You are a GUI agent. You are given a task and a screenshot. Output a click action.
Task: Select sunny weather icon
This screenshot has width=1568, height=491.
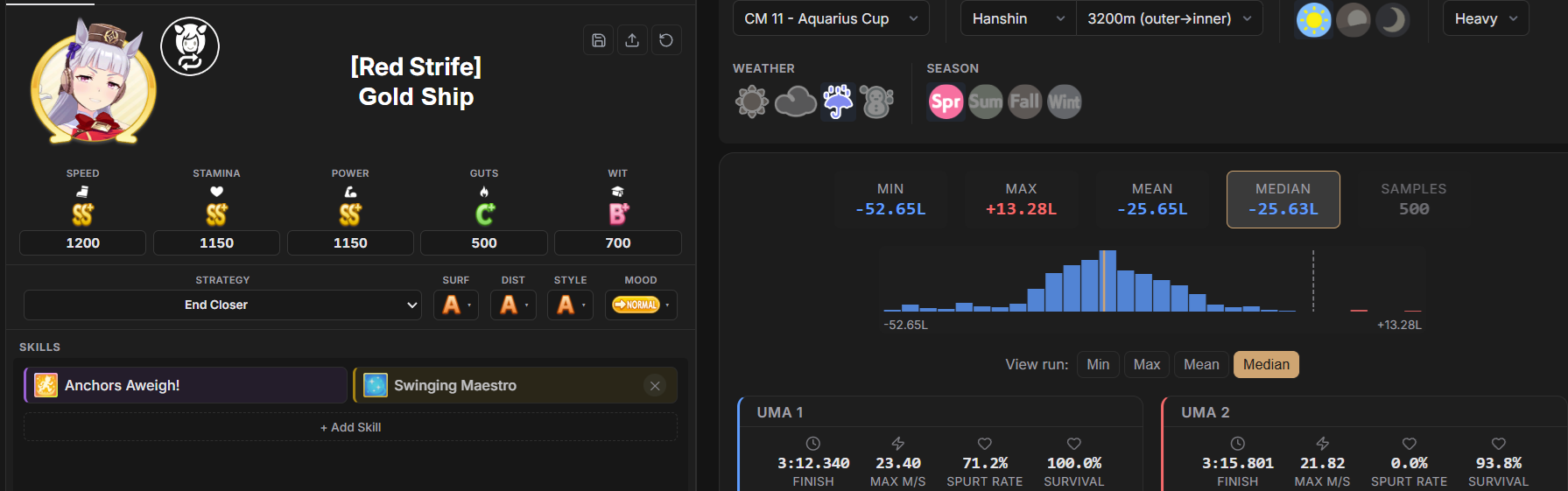[x=752, y=102]
